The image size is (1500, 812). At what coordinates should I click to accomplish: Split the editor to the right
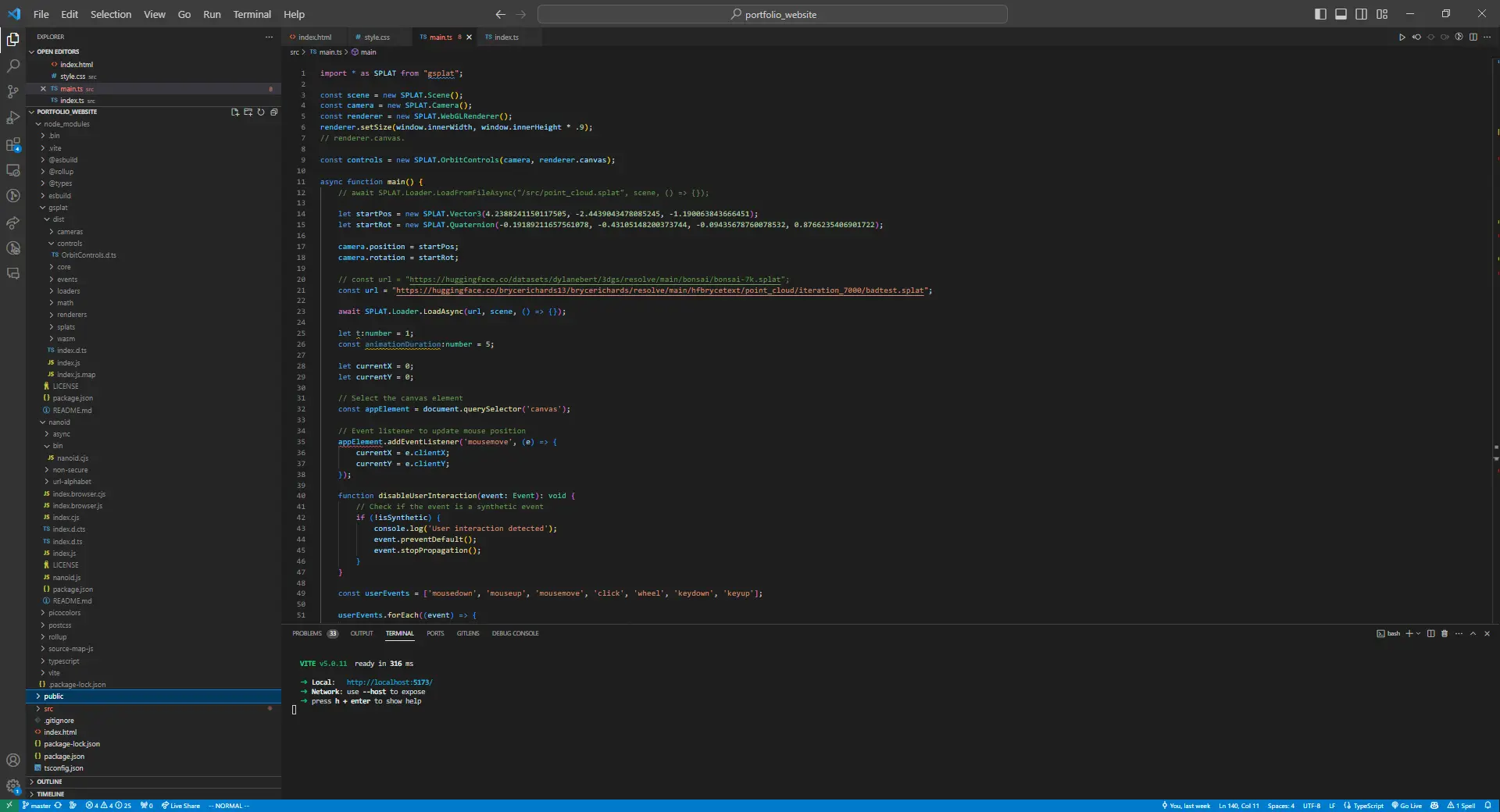tap(1473, 37)
